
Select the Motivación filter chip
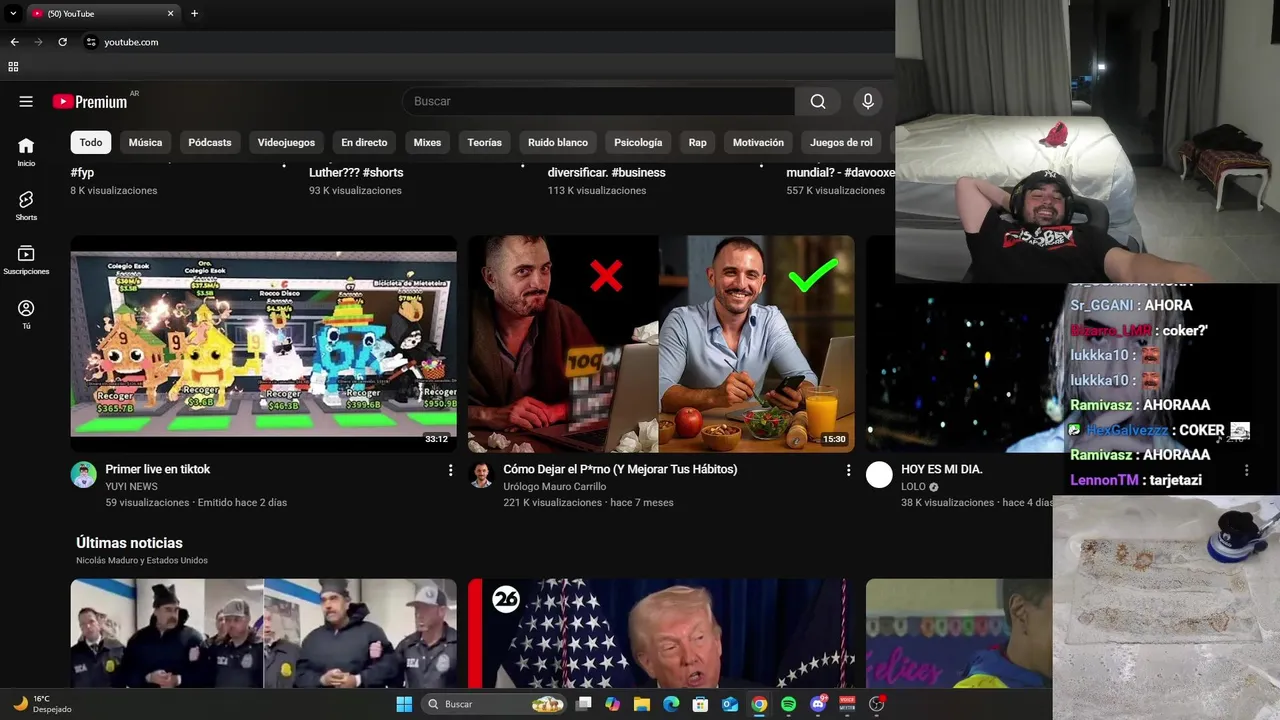758,142
